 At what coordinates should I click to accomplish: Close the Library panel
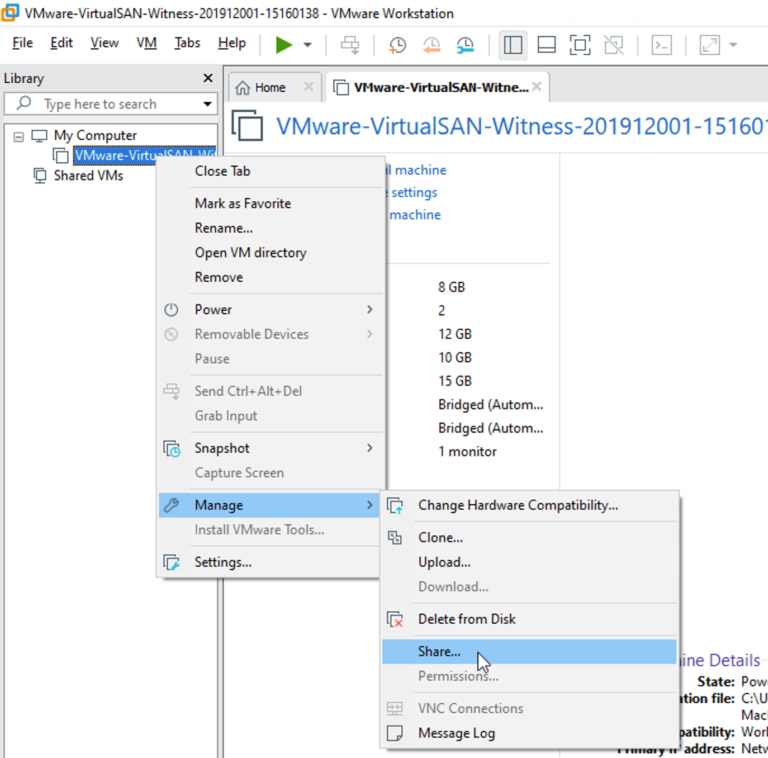[x=208, y=78]
